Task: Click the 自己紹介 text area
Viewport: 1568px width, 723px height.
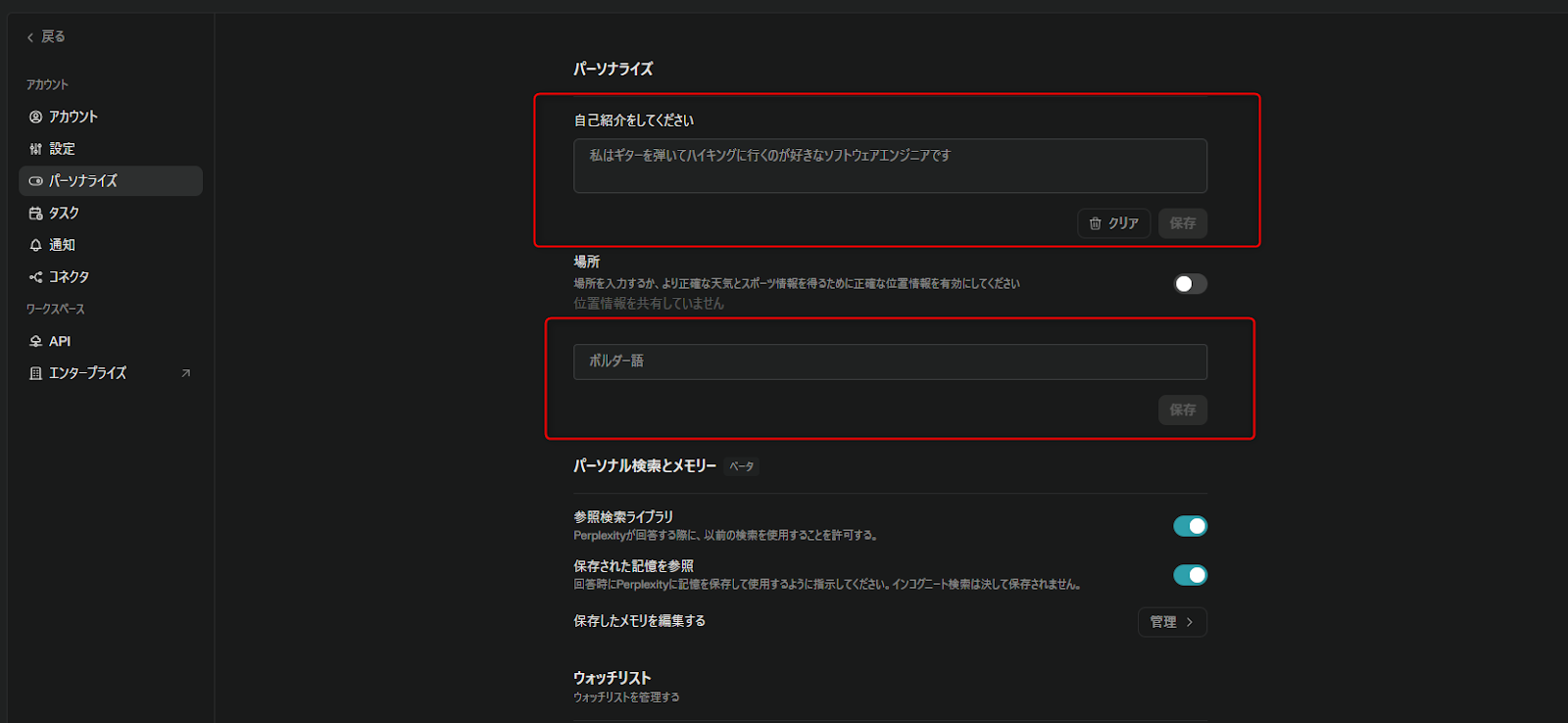Action: (890, 166)
